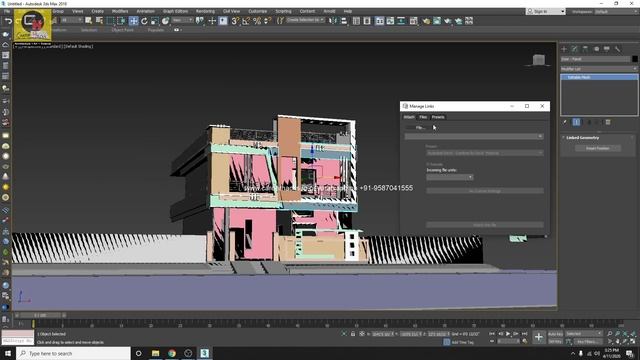The width and height of the screenshot is (640, 360).
Task: Open the Customize menu
Action: pyautogui.click(x=258, y=11)
